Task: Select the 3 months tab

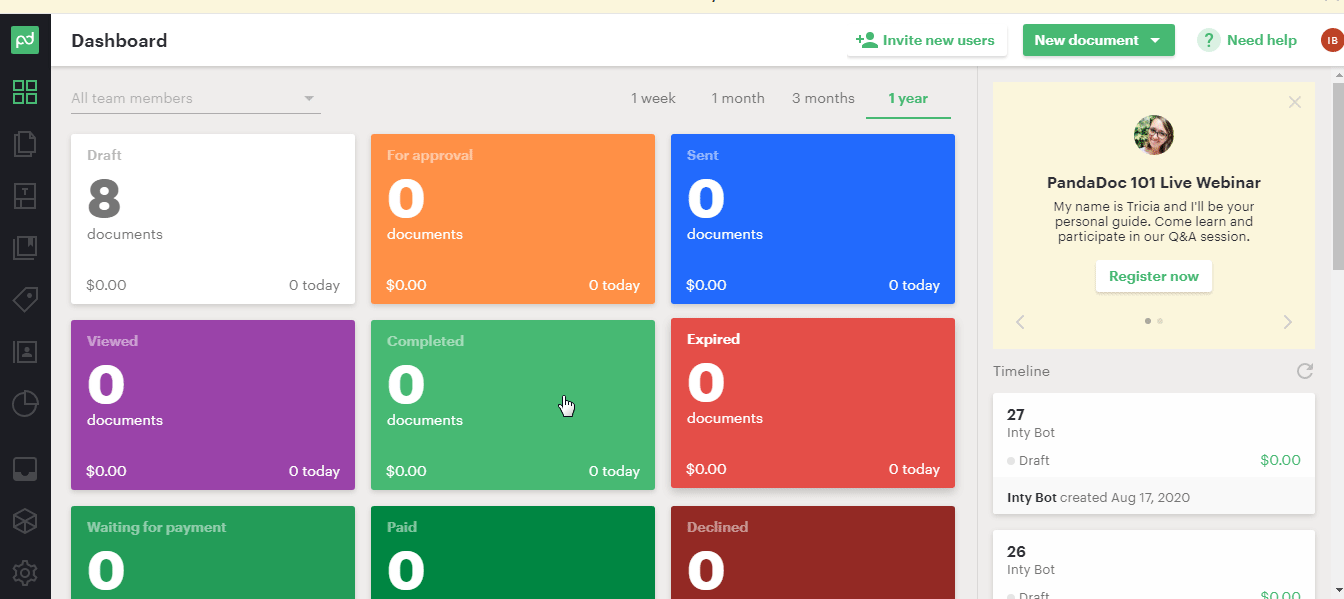Action: coord(823,98)
